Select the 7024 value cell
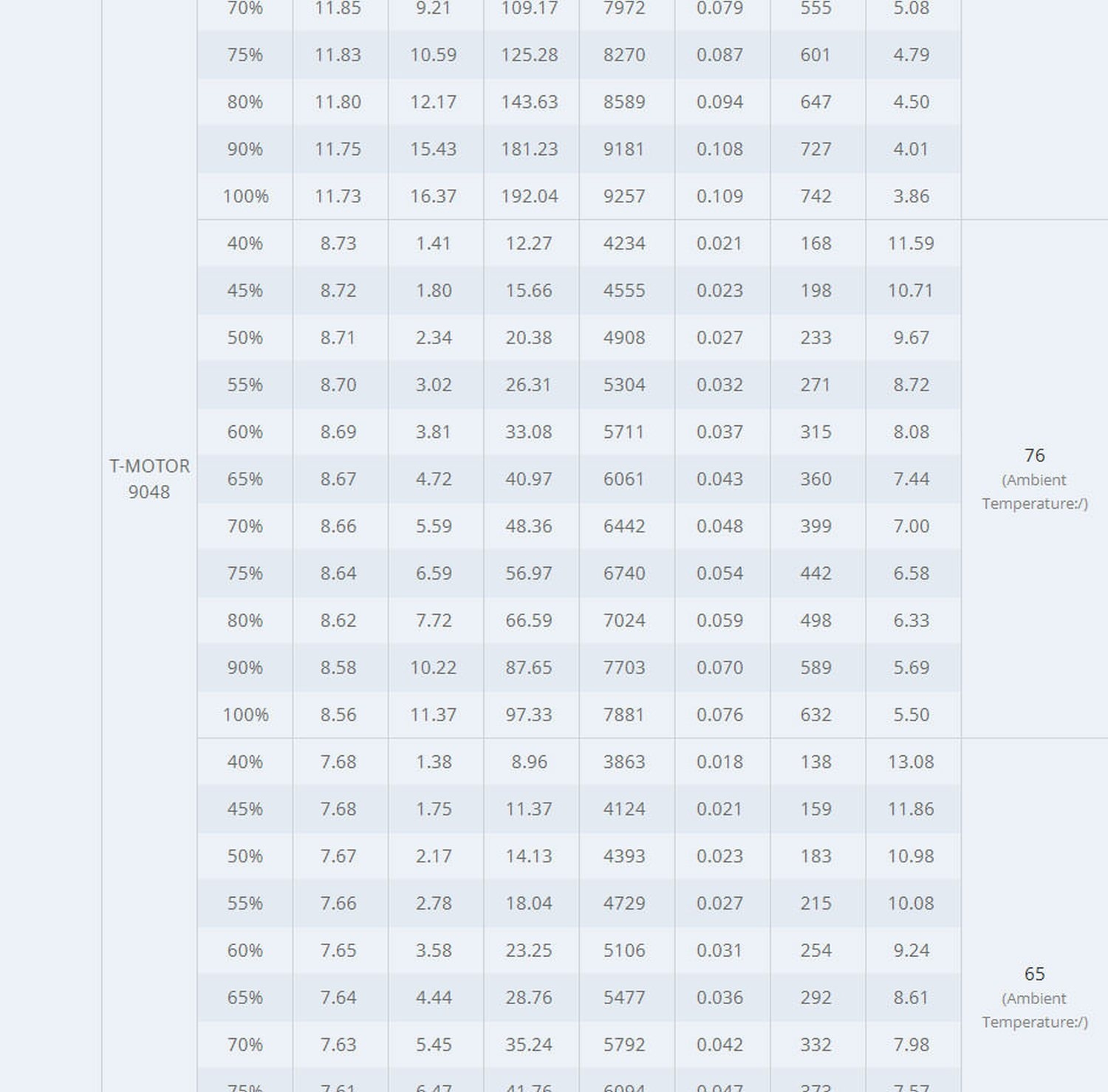Image resolution: width=1108 pixels, height=1092 pixels. pyautogui.click(x=624, y=621)
